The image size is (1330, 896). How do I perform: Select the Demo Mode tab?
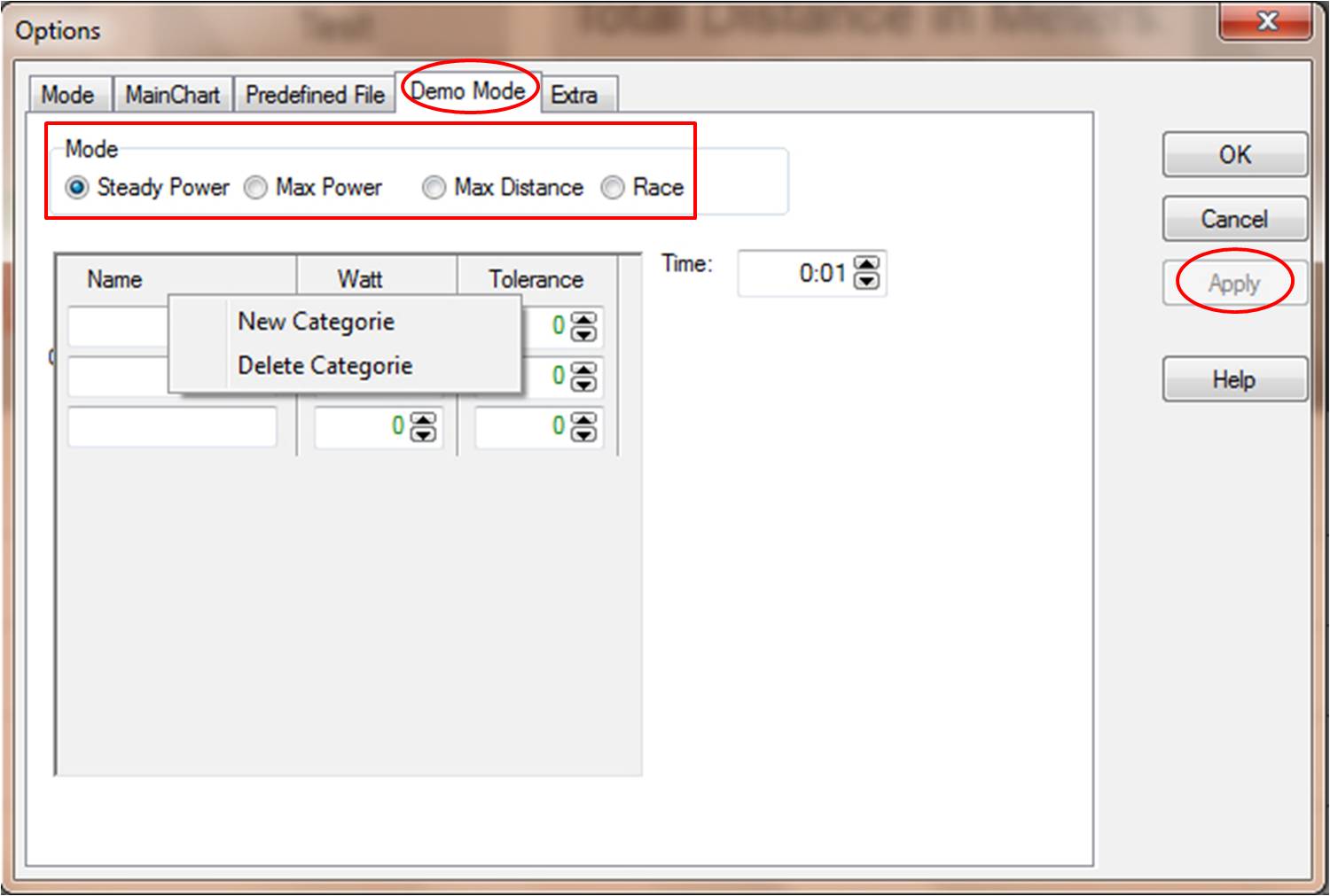468,91
